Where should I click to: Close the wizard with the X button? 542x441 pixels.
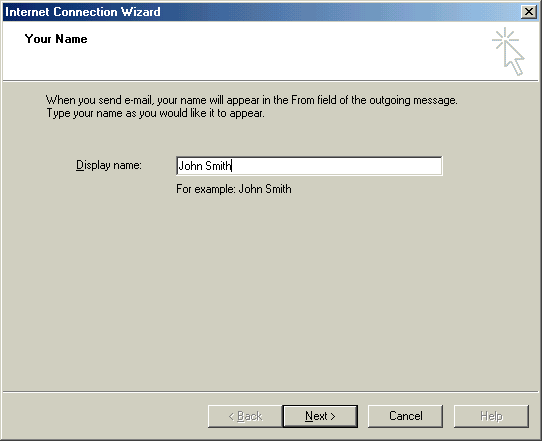pyautogui.click(x=529, y=12)
